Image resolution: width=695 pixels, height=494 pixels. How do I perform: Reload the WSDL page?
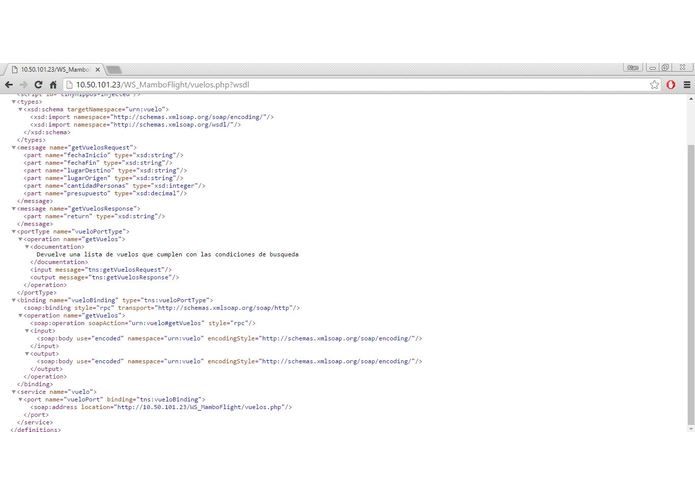tap(38, 85)
